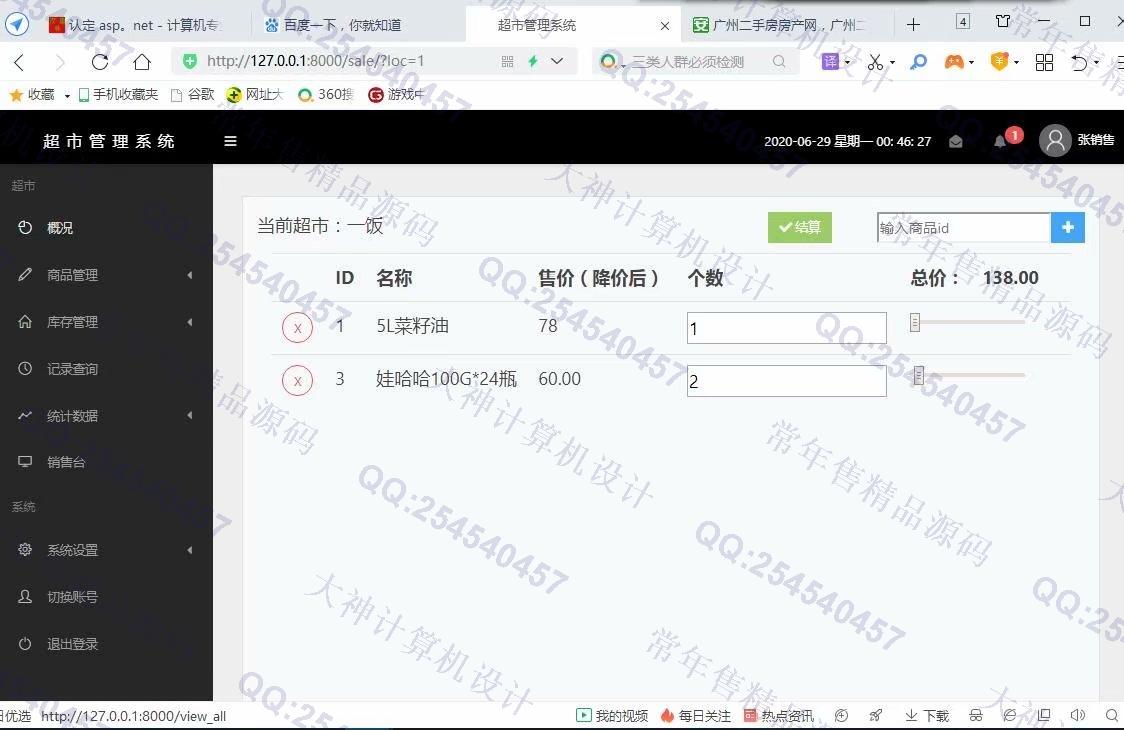Click the blue magnifier toolbar icon
1124x730 pixels.
tap(918, 62)
